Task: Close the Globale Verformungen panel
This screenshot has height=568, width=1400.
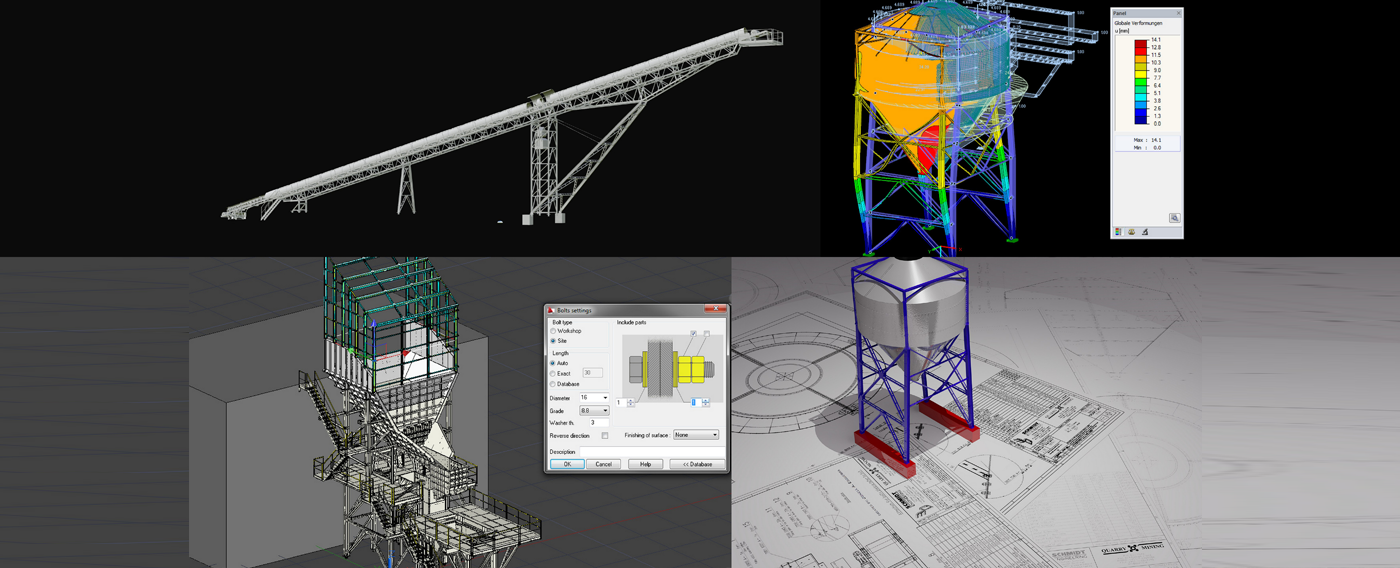Action: pyautogui.click(x=1177, y=13)
